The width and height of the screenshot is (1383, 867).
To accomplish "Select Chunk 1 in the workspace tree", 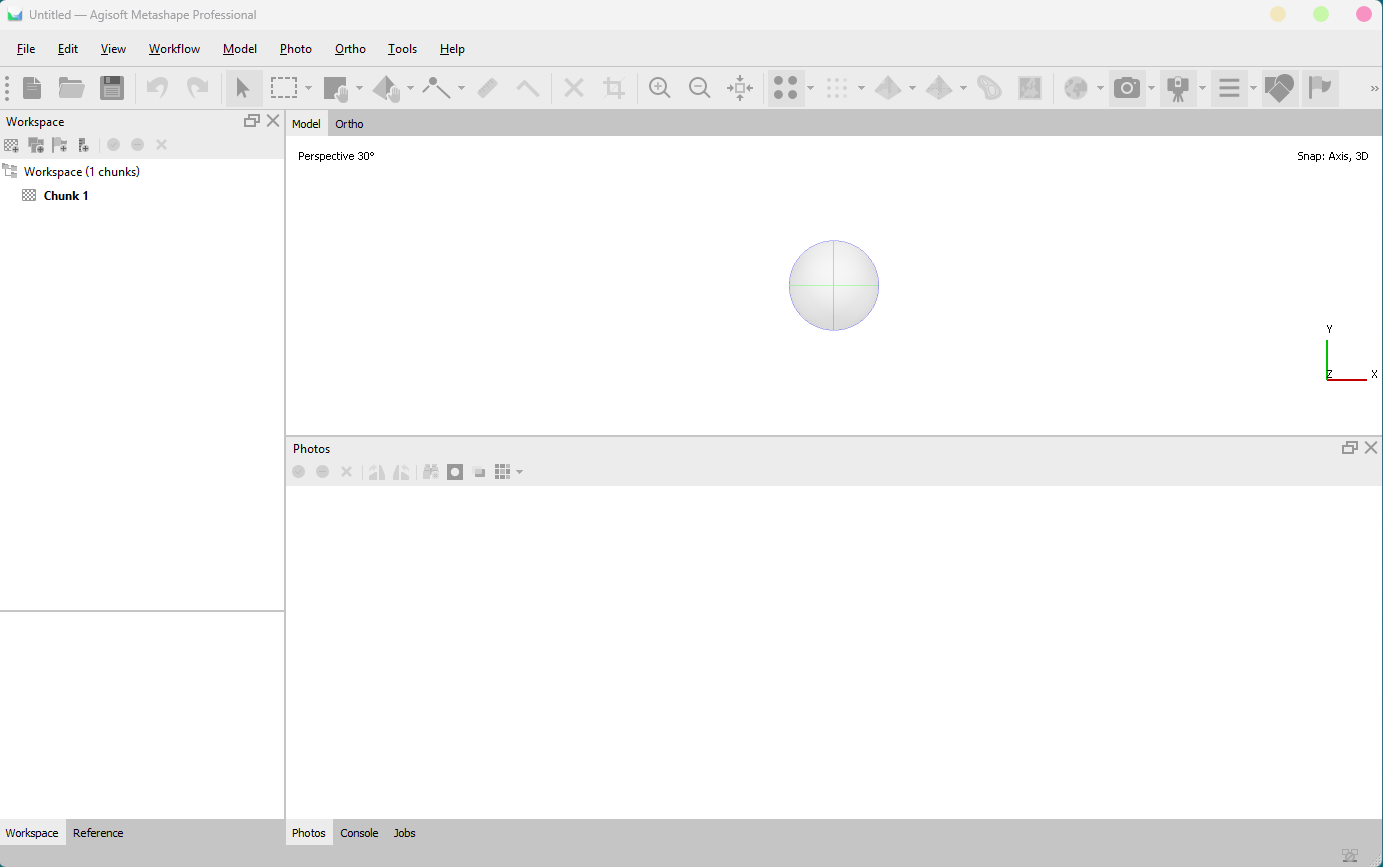I will 66,196.
